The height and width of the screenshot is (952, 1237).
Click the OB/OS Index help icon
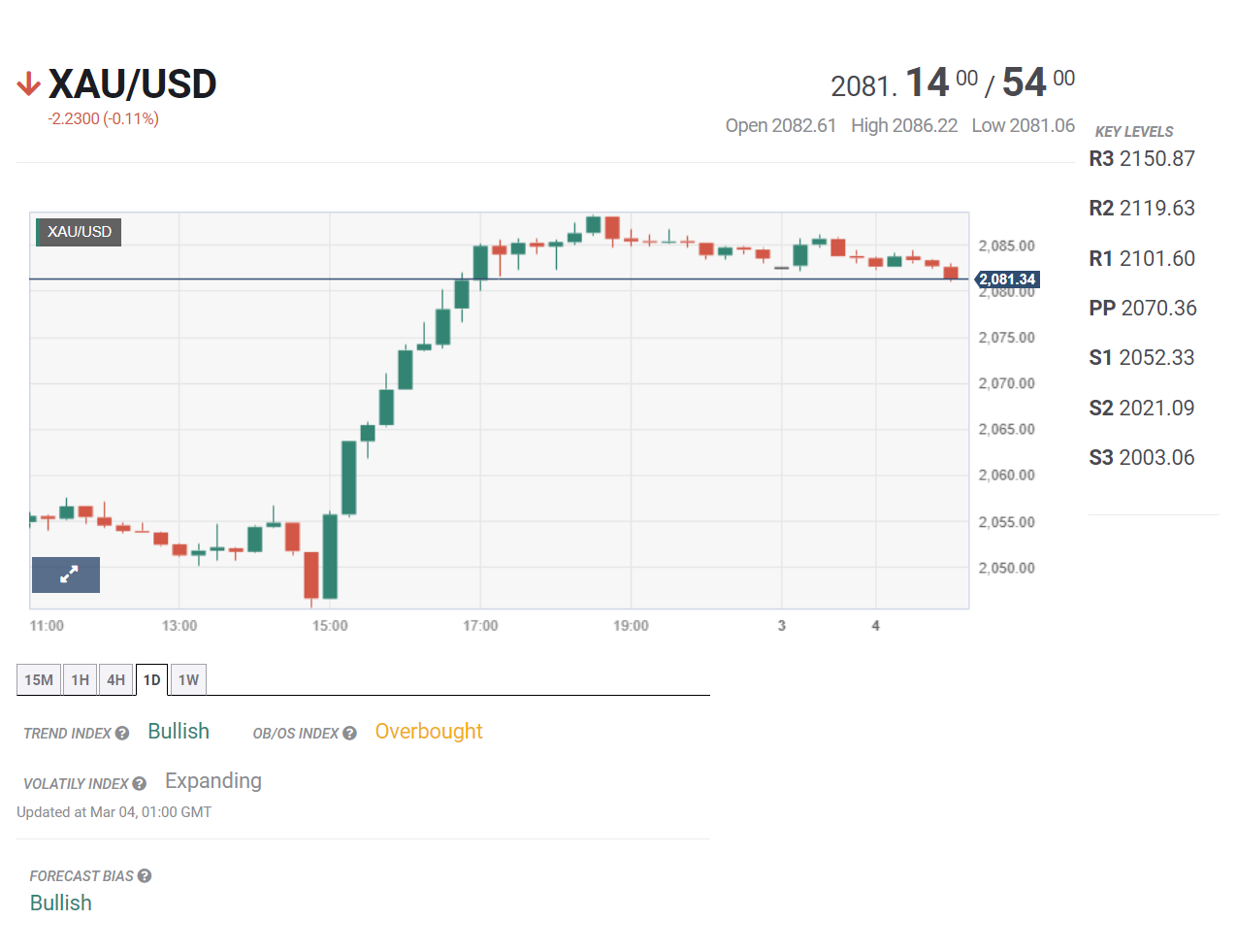[349, 734]
